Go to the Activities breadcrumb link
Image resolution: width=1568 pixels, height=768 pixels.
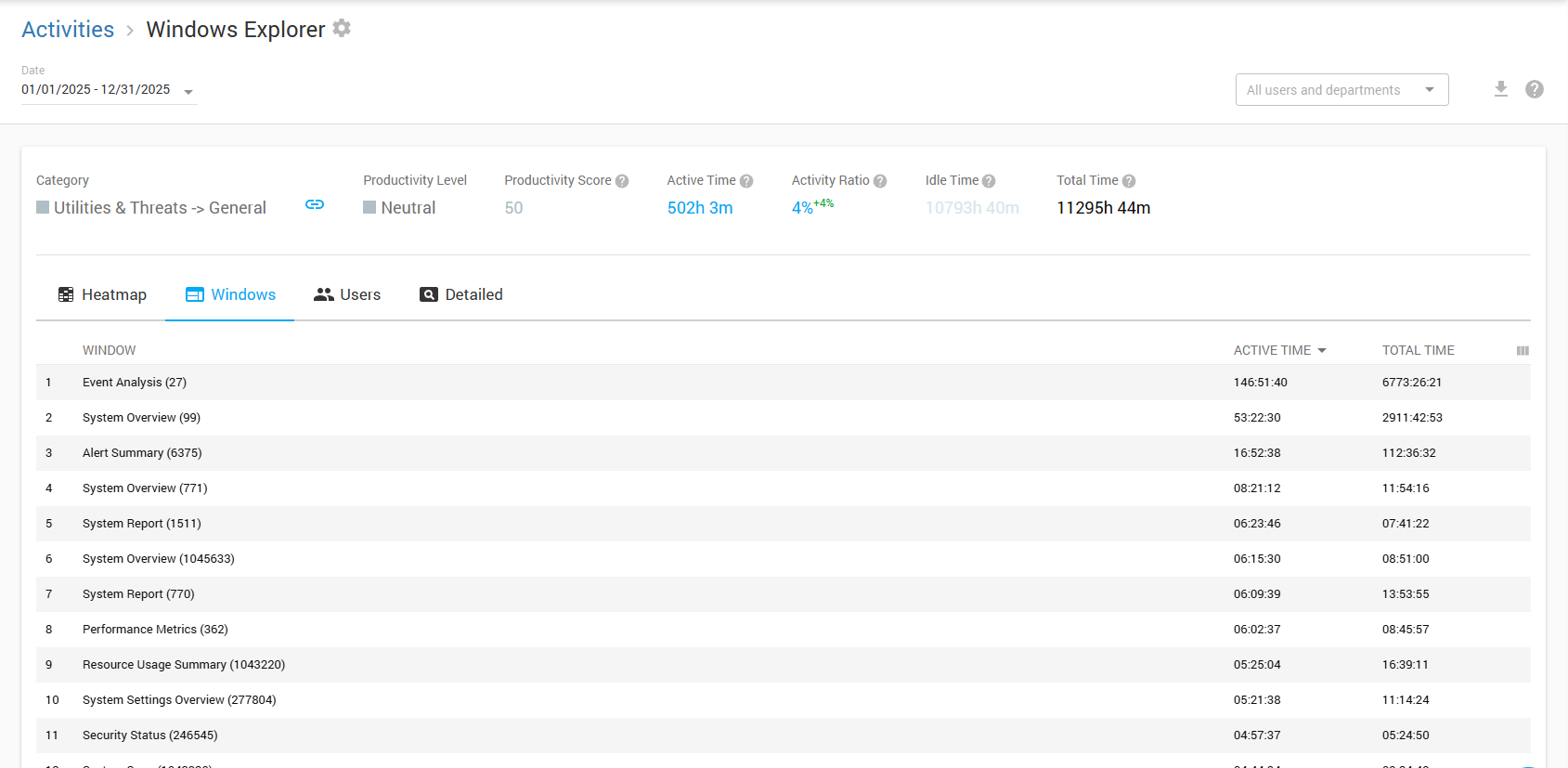[68, 30]
